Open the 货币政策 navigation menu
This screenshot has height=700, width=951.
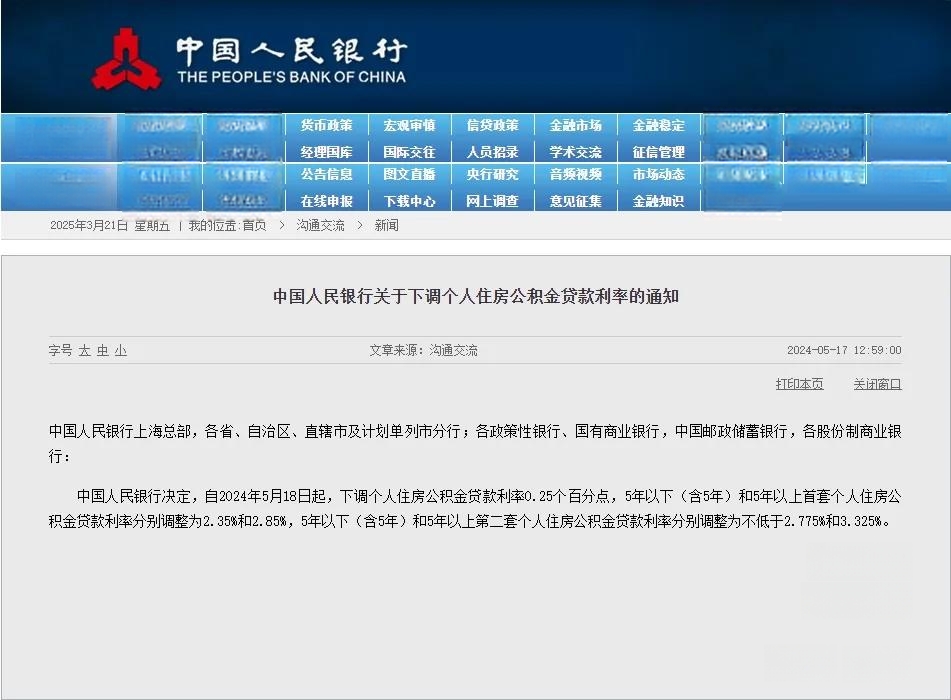(x=326, y=125)
